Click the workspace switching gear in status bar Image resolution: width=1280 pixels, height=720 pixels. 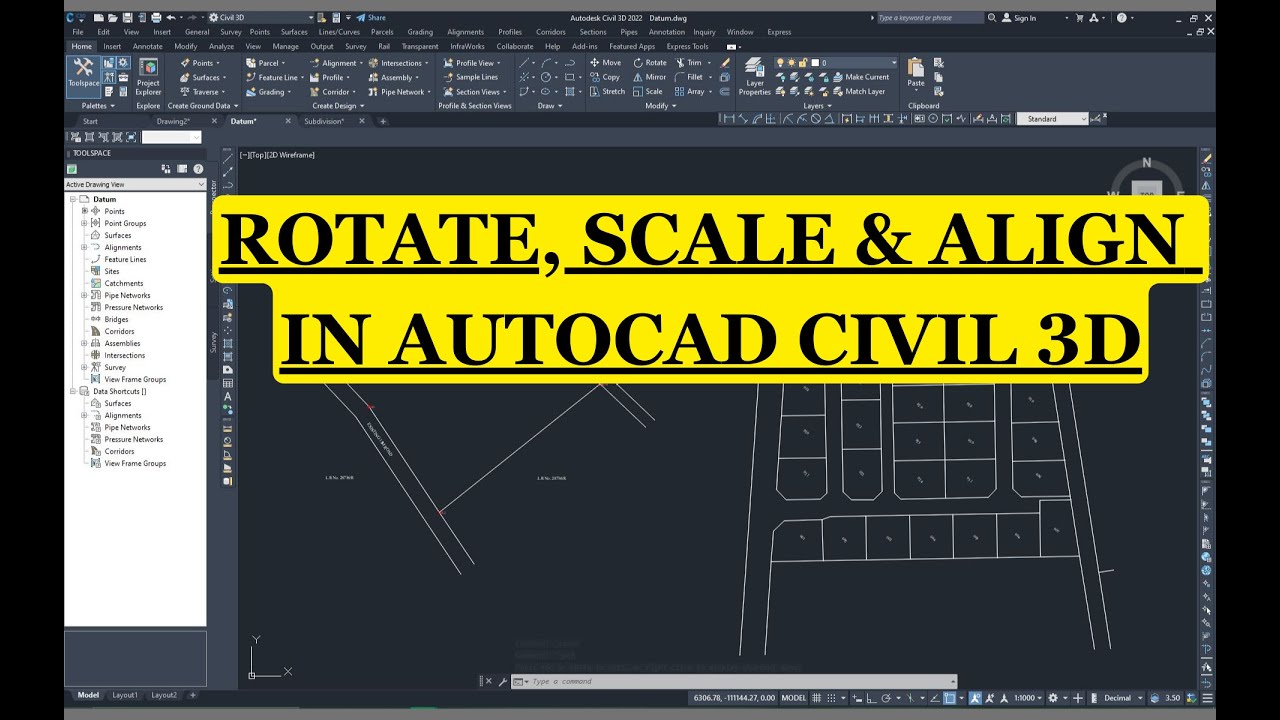[x=1051, y=697]
